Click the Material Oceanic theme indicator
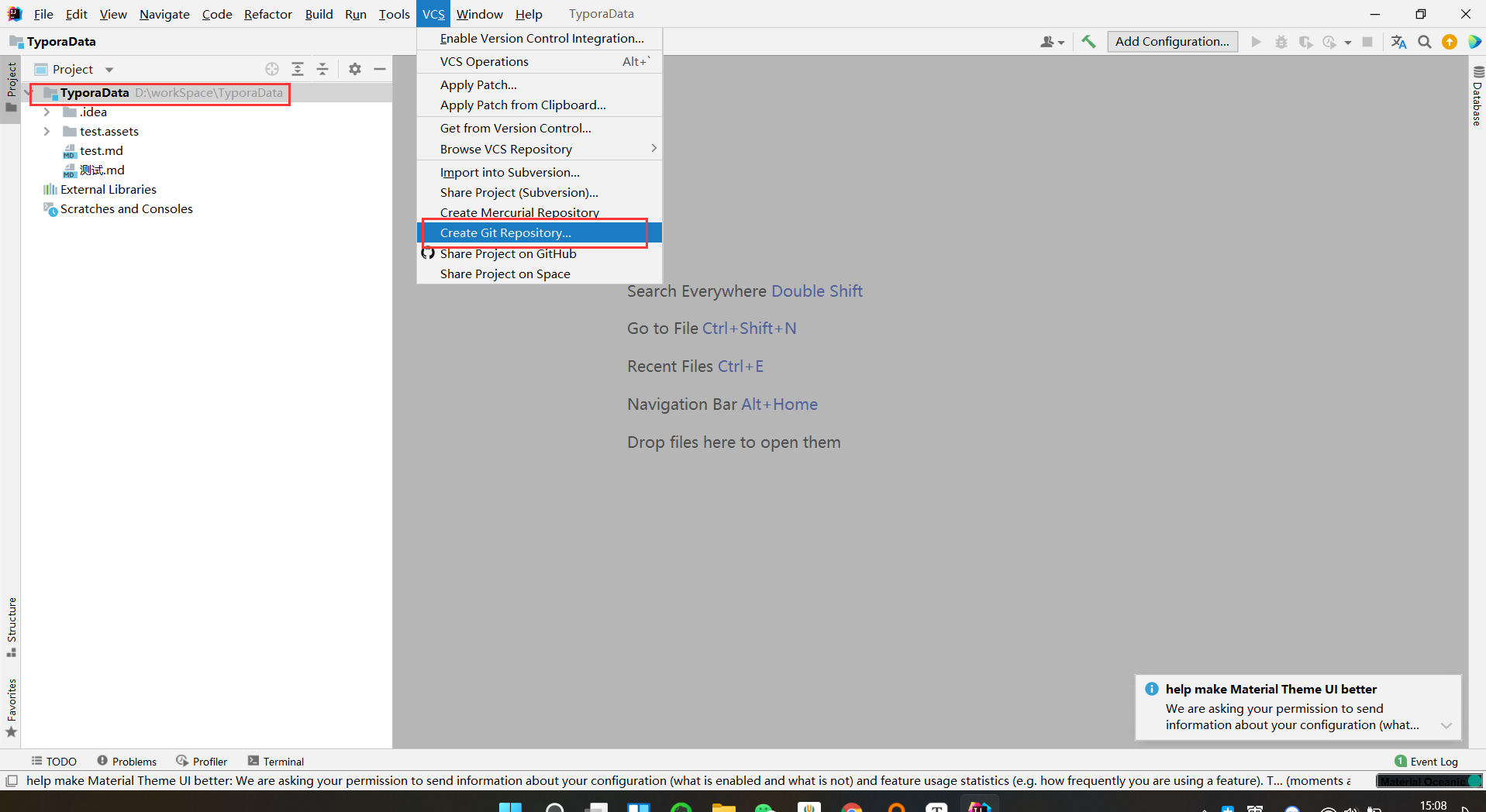 coord(1429,781)
